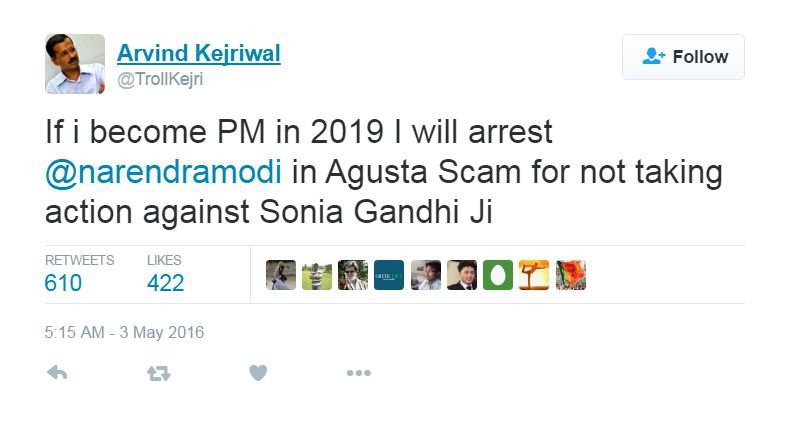Click the tweet author's profile photo
This screenshot has width=791, height=422.
75,64
